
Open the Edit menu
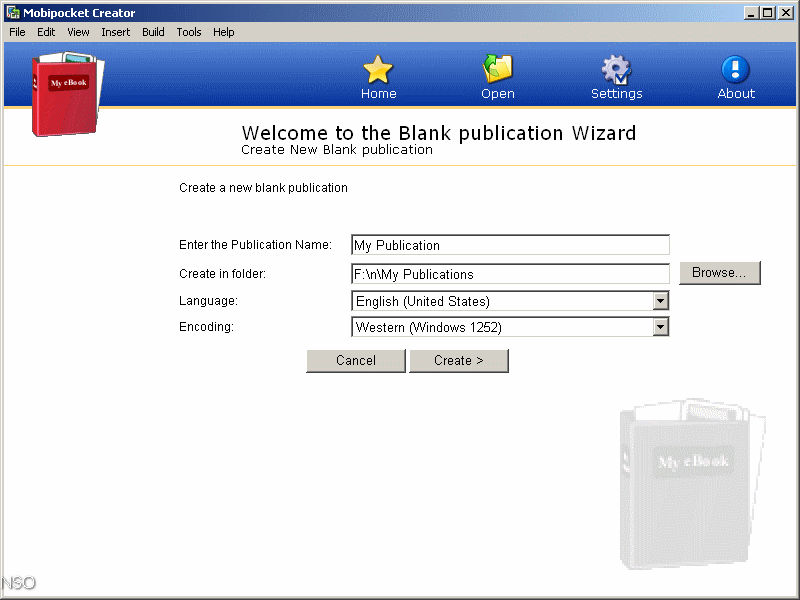[x=45, y=31]
